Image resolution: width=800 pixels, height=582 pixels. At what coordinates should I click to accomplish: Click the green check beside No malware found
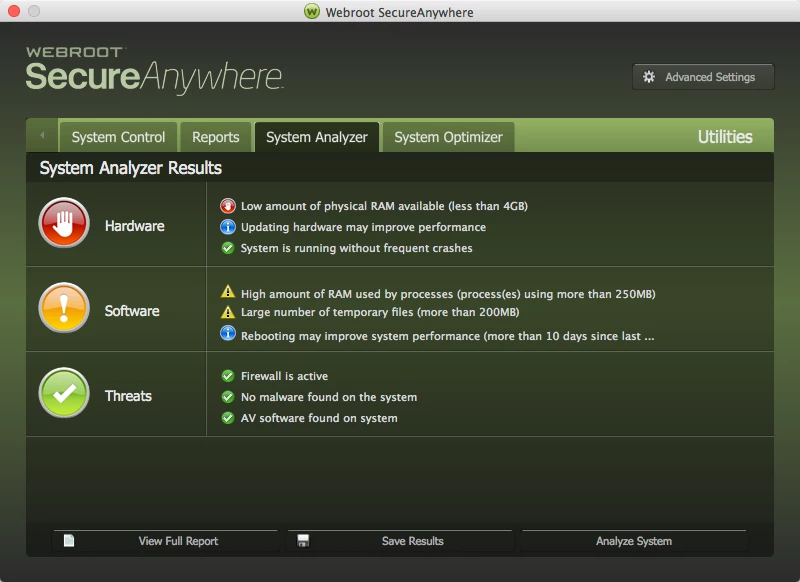coord(228,397)
